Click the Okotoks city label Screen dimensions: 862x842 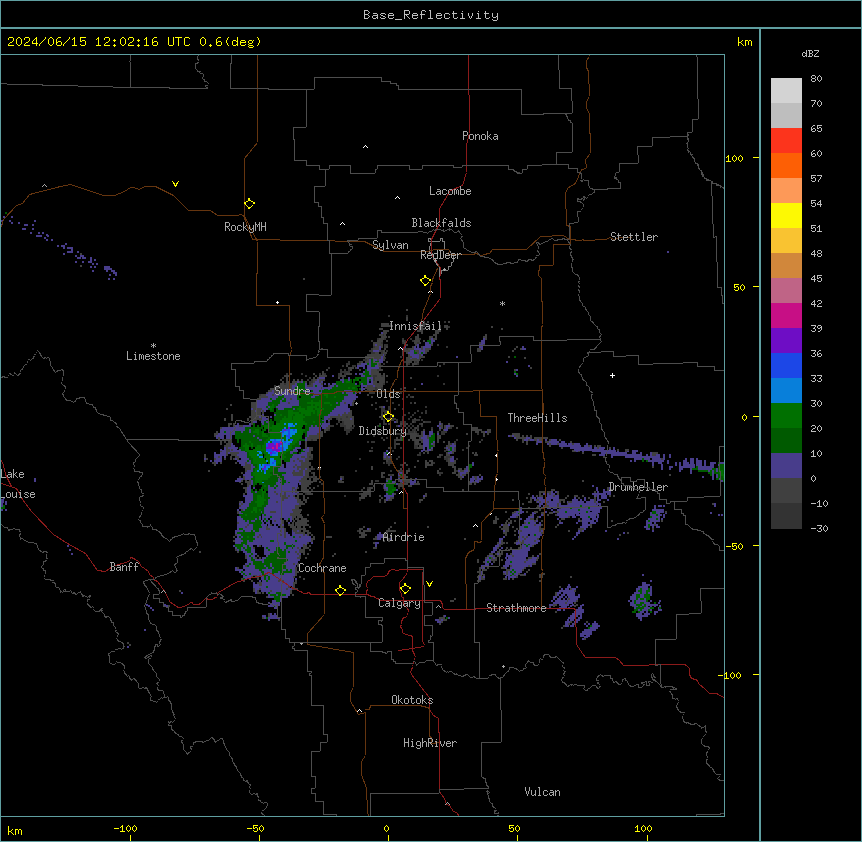point(412,700)
